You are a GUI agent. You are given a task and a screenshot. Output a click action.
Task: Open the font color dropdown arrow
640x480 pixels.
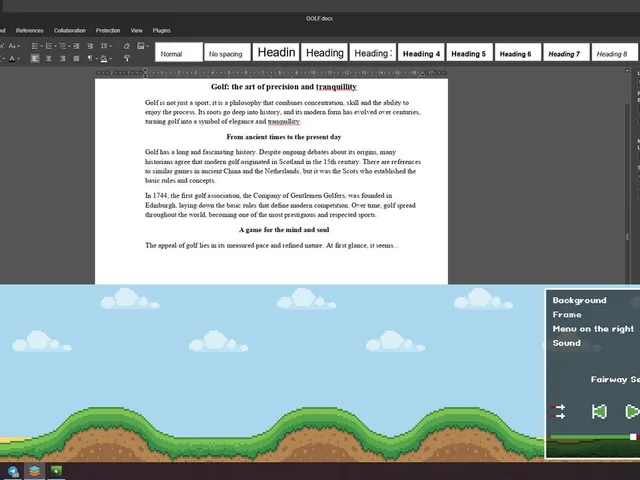19,59
